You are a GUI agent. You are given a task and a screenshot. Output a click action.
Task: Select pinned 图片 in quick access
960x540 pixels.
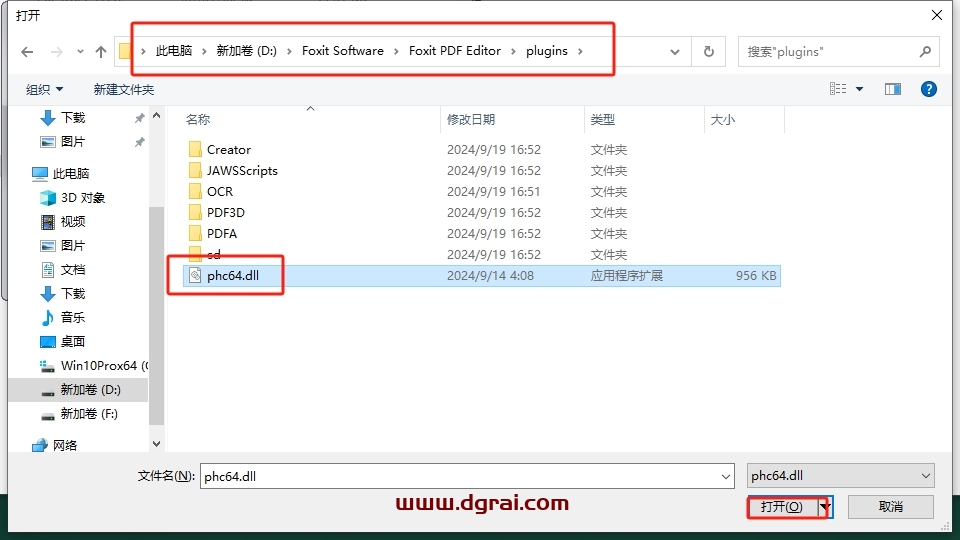(73, 141)
